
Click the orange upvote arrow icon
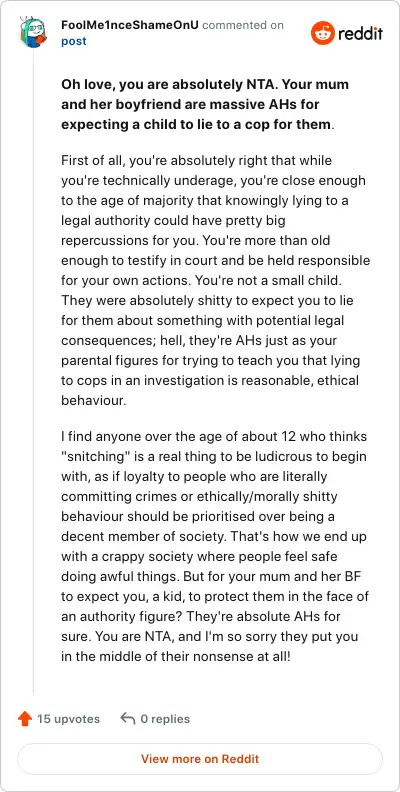[25, 719]
